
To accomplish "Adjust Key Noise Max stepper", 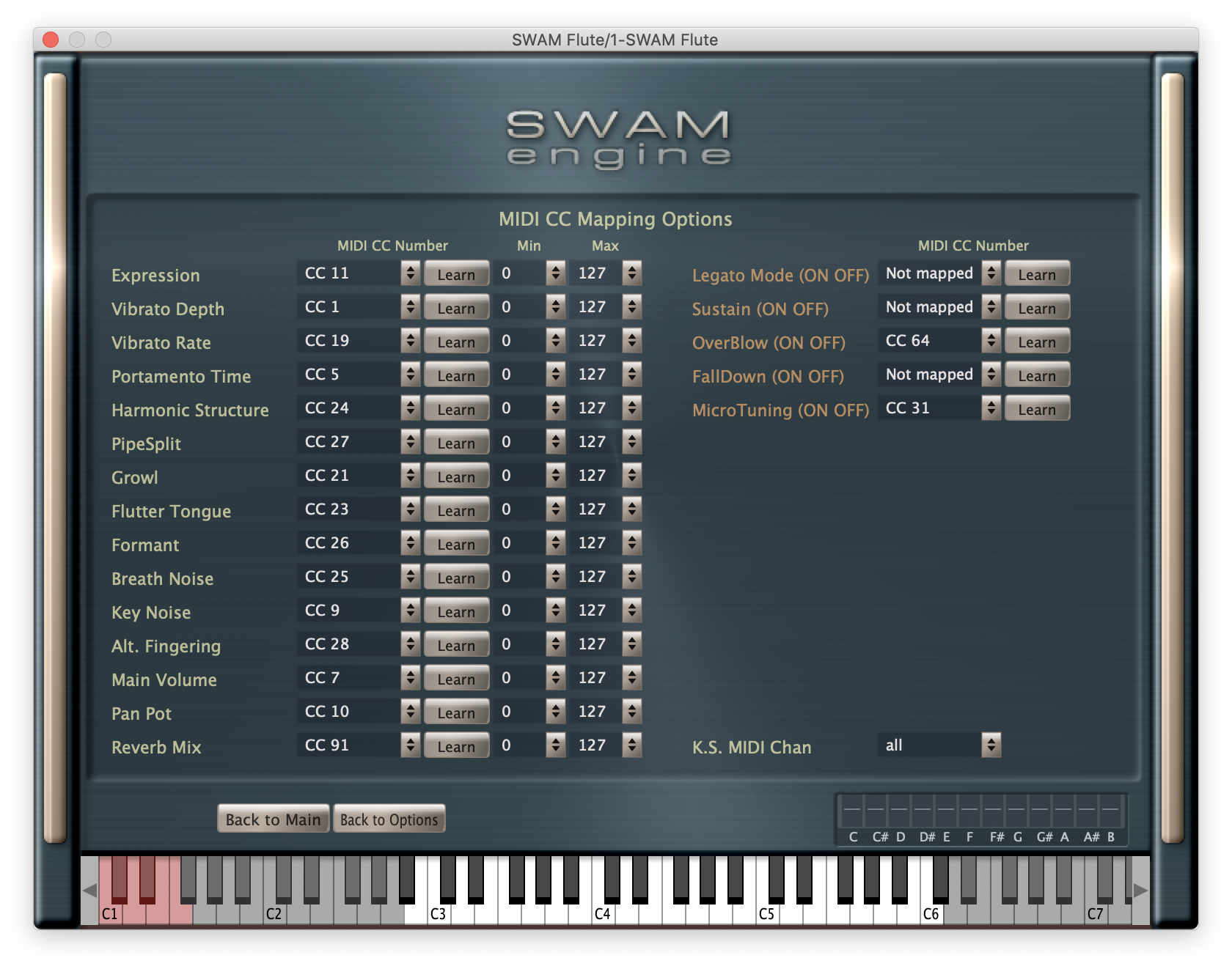I will 631,611.
